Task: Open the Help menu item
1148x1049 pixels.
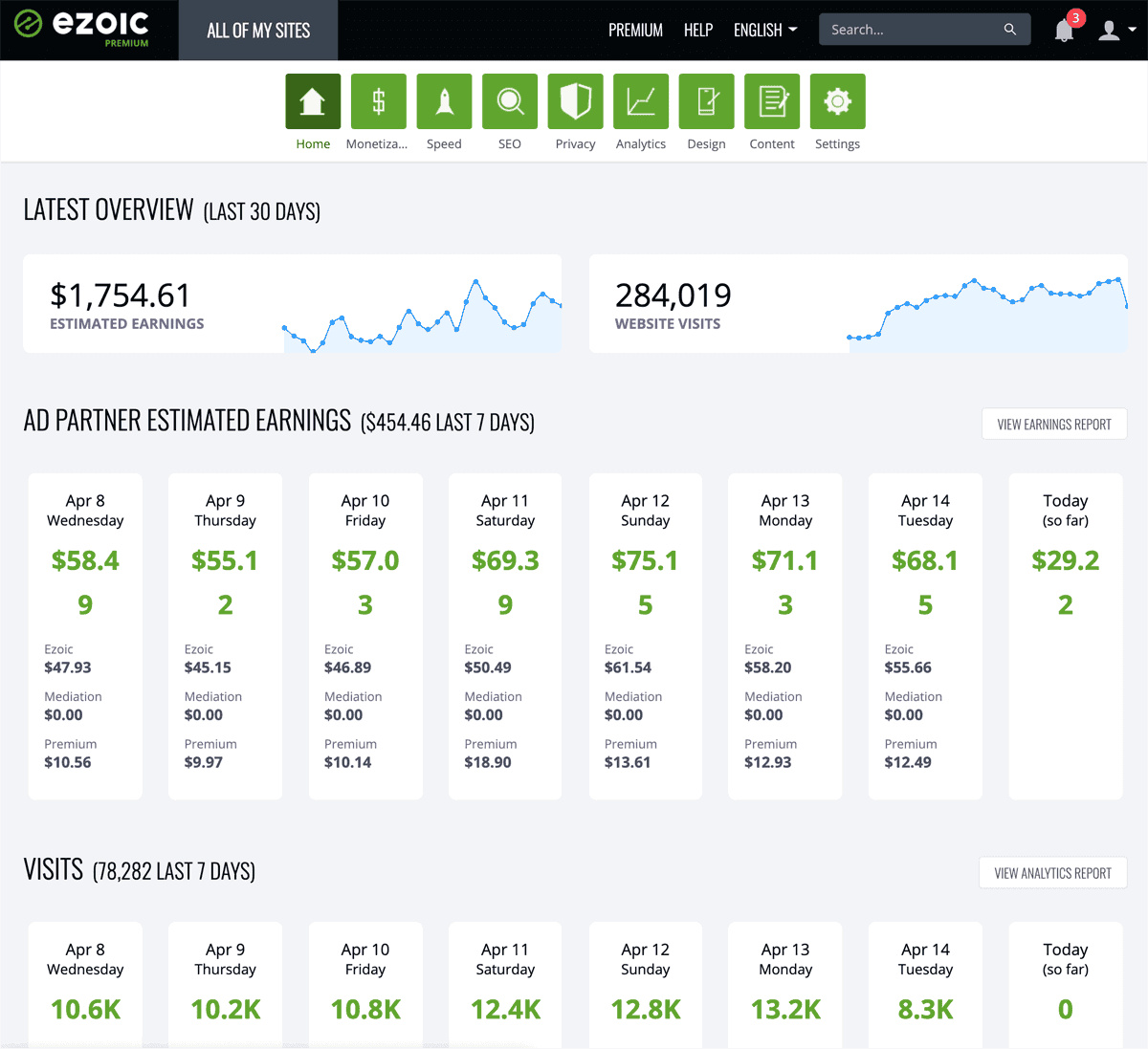Action: [698, 30]
